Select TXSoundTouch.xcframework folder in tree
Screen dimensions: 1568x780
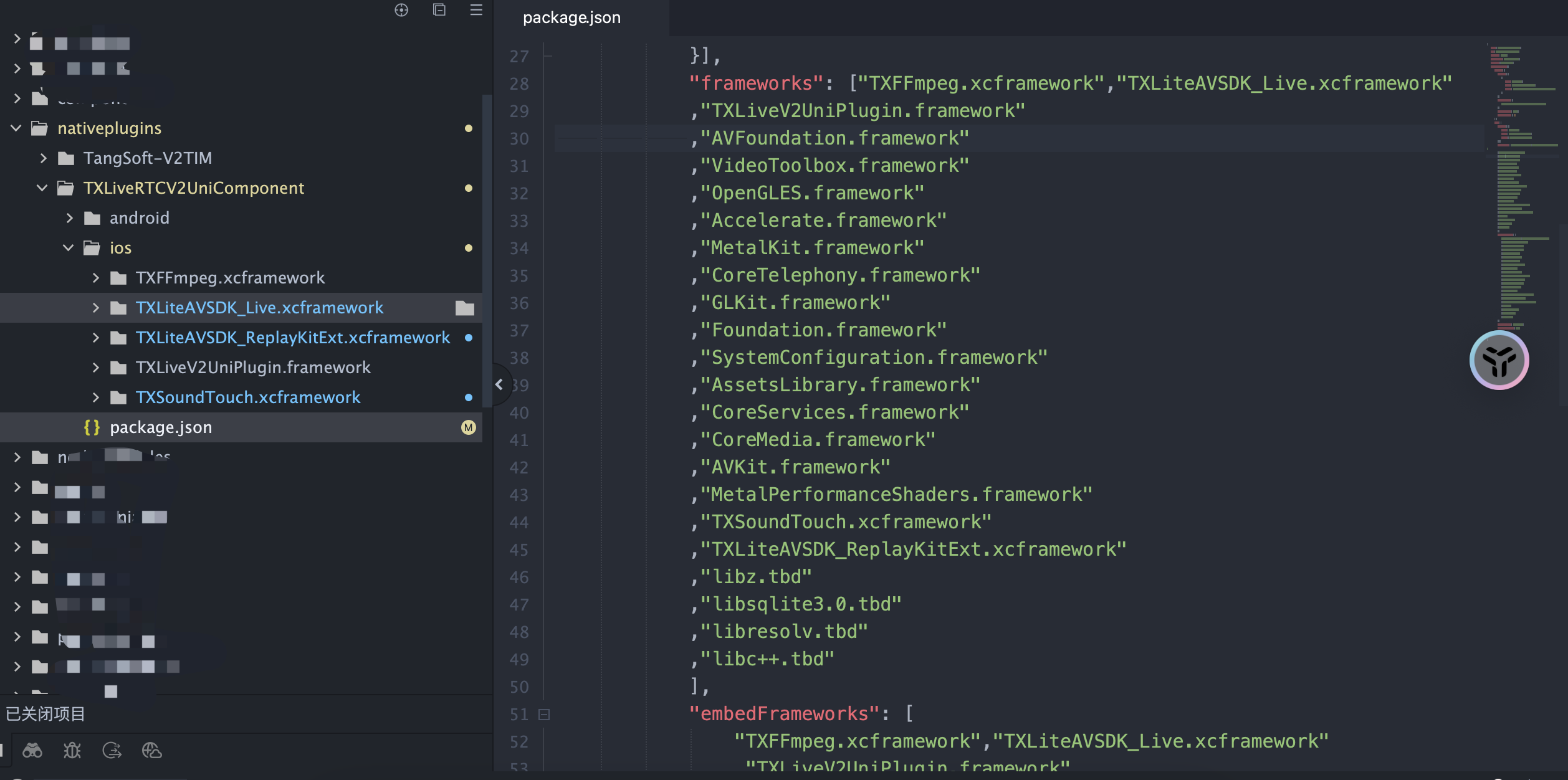point(247,397)
